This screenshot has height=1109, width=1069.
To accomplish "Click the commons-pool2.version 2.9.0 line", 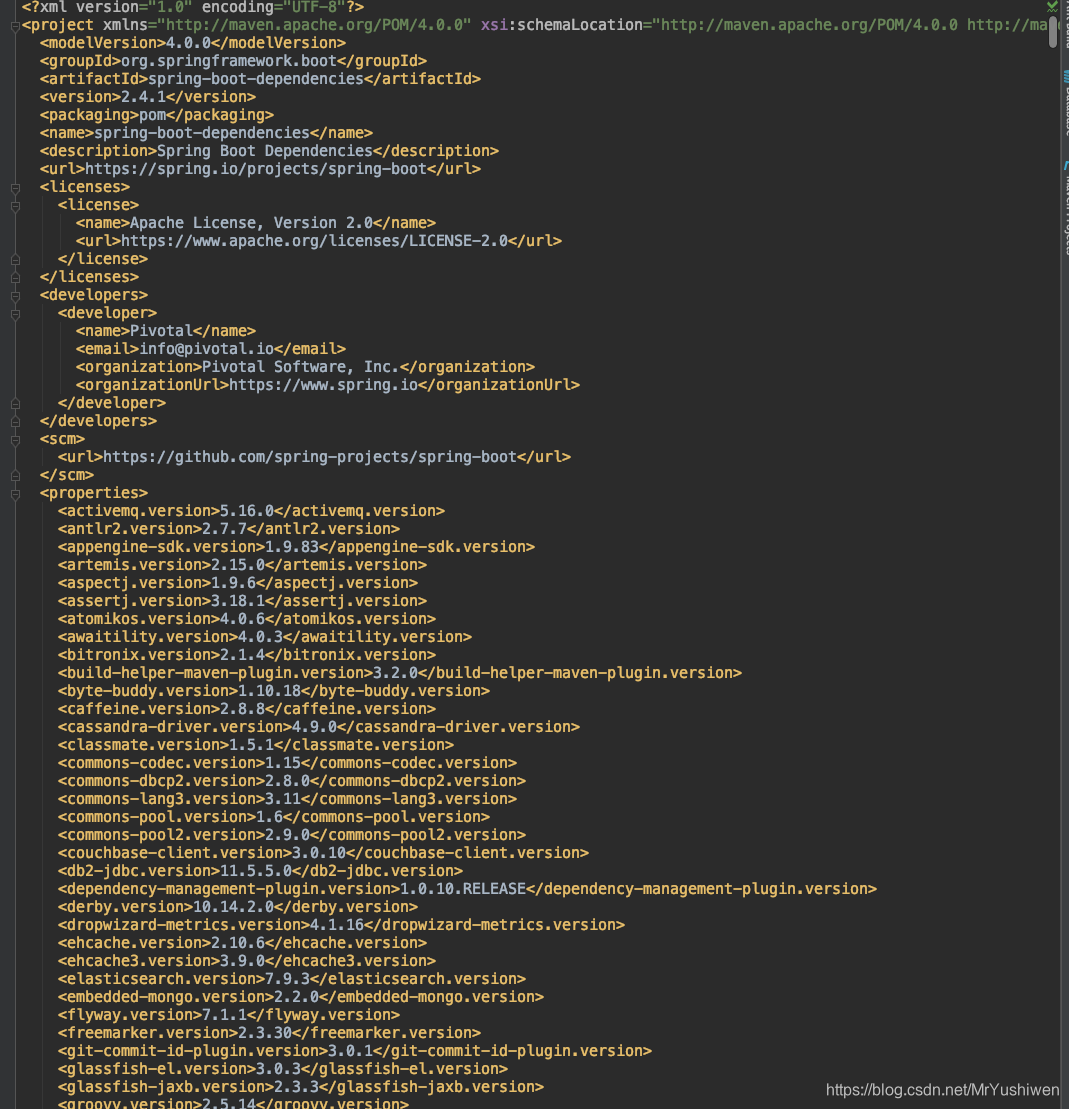I will [292, 836].
